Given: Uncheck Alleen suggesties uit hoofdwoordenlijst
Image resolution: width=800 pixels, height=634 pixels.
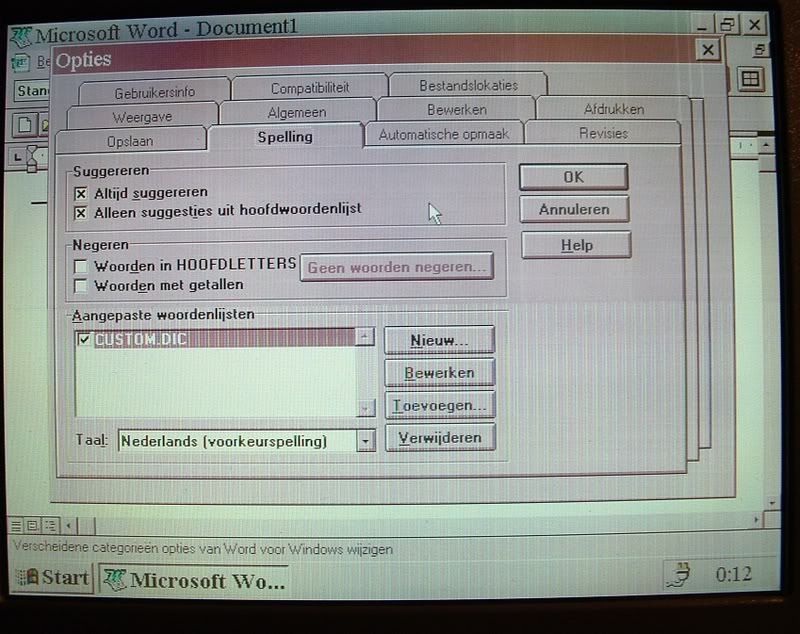Looking at the screenshot, I should coord(81,213).
